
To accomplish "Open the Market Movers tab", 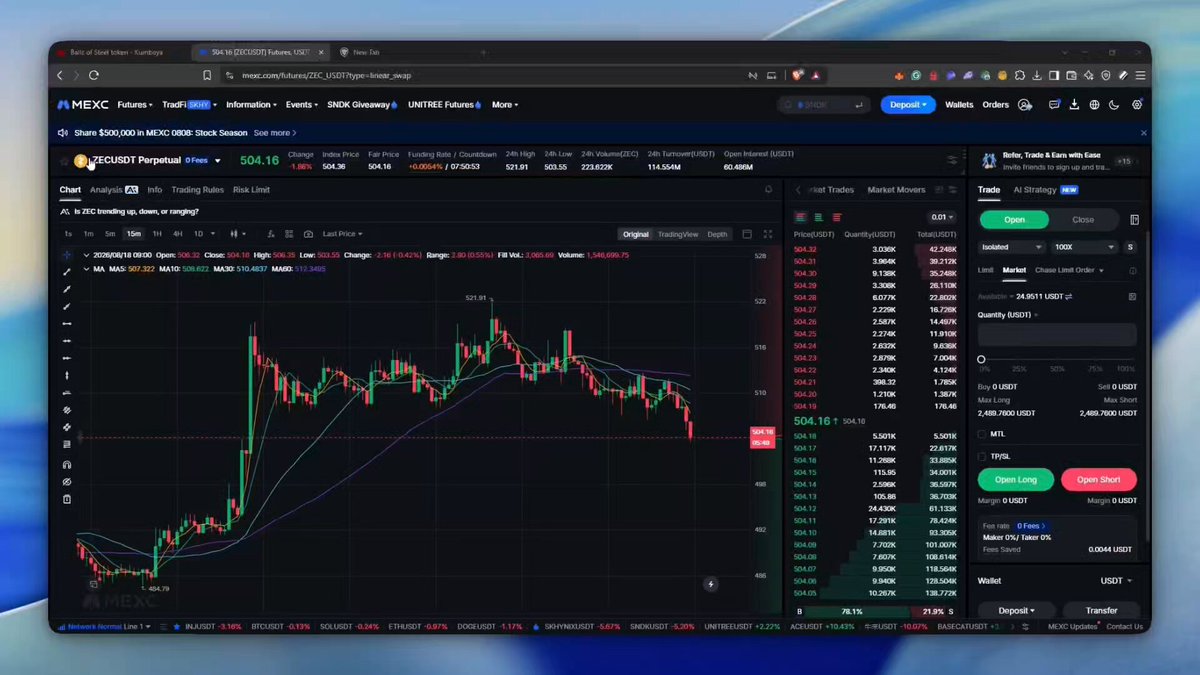I will coord(896,189).
